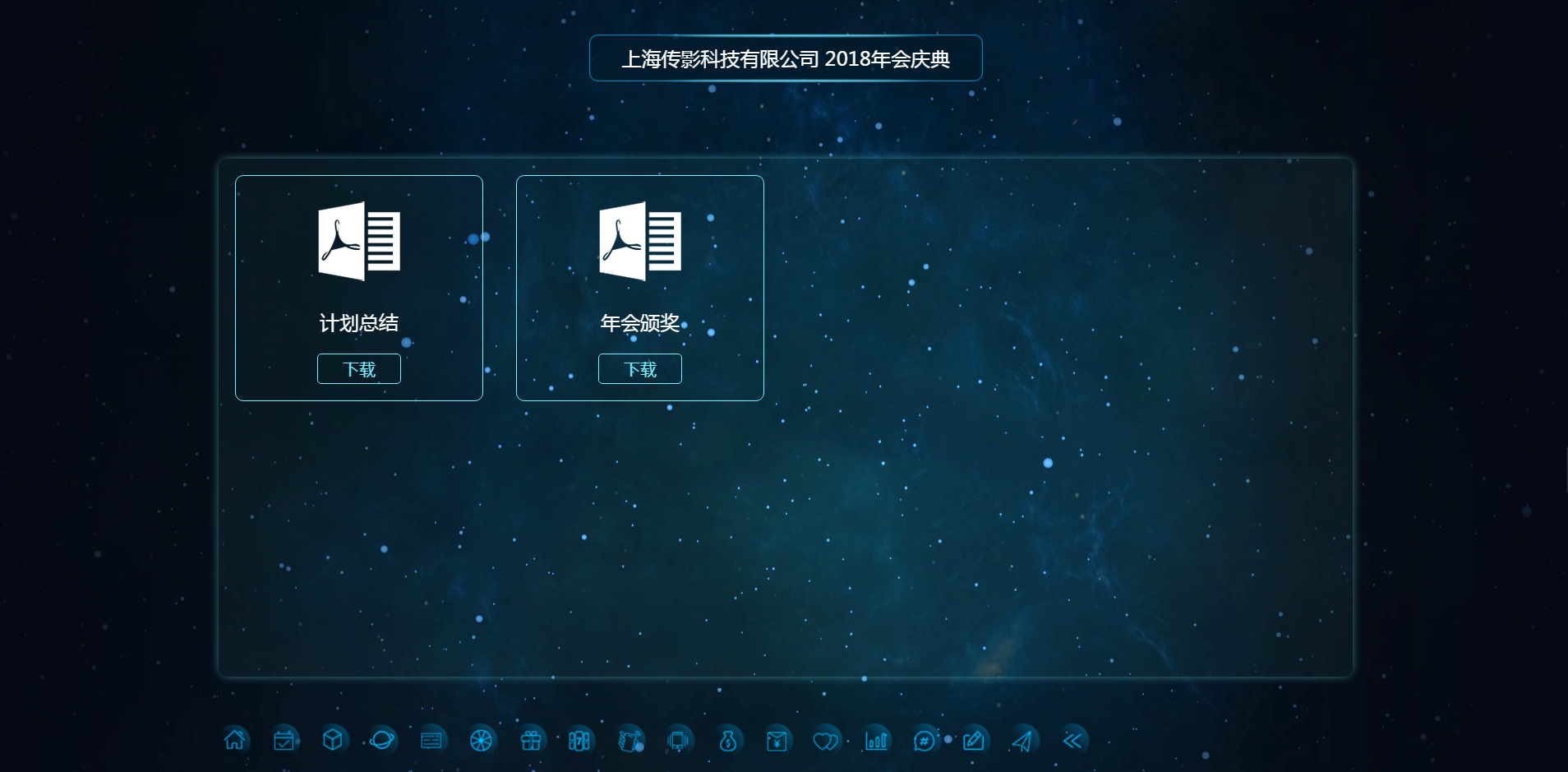The width and height of the screenshot is (1568, 772).
Task: Open the message board icon
Action: tap(431, 741)
